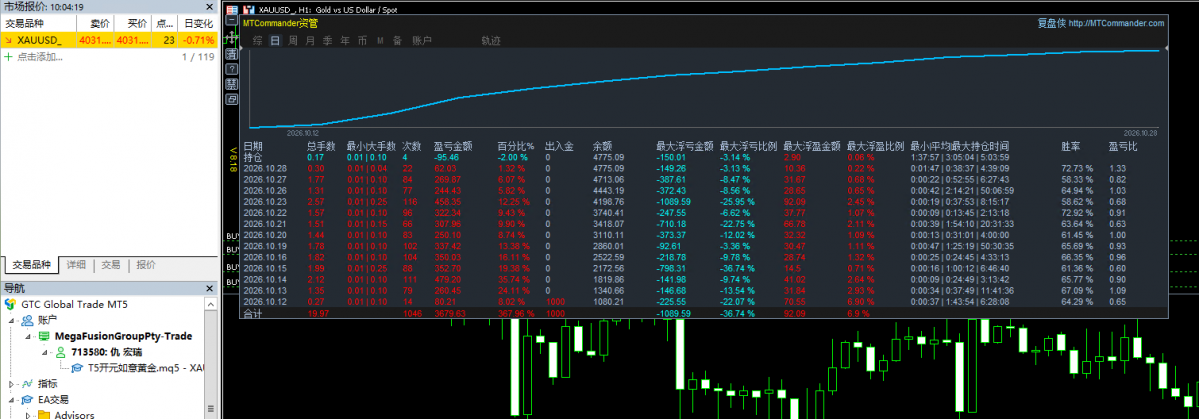1199x419 pixels.
Task: Expand the 指标 indicators tree node
Action: pos(11,384)
